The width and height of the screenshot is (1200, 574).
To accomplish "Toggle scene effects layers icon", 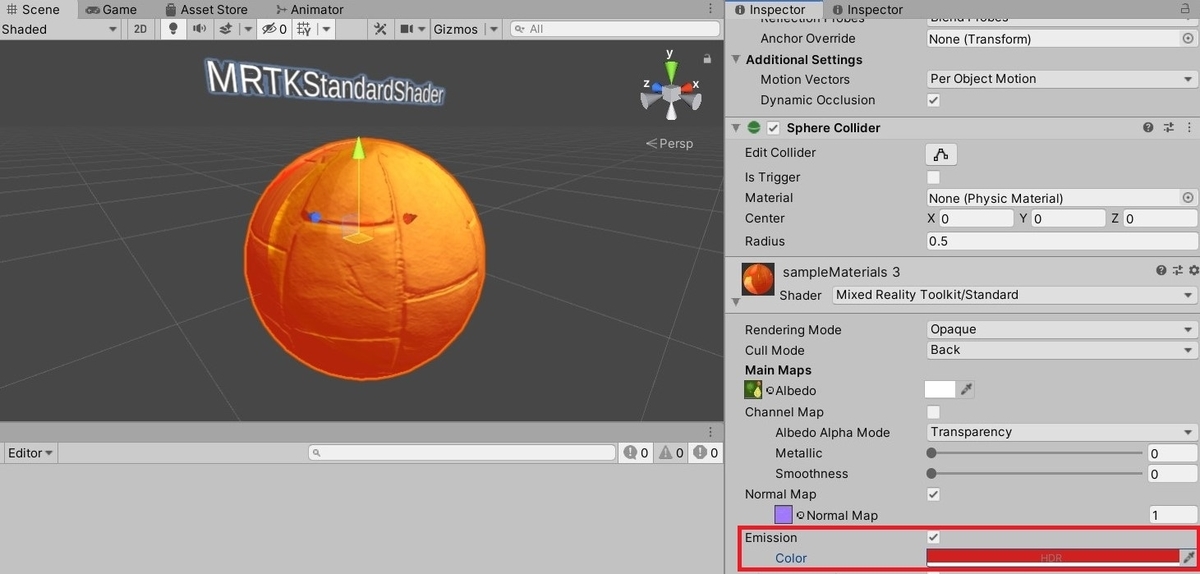I will [x=226, y=29].
